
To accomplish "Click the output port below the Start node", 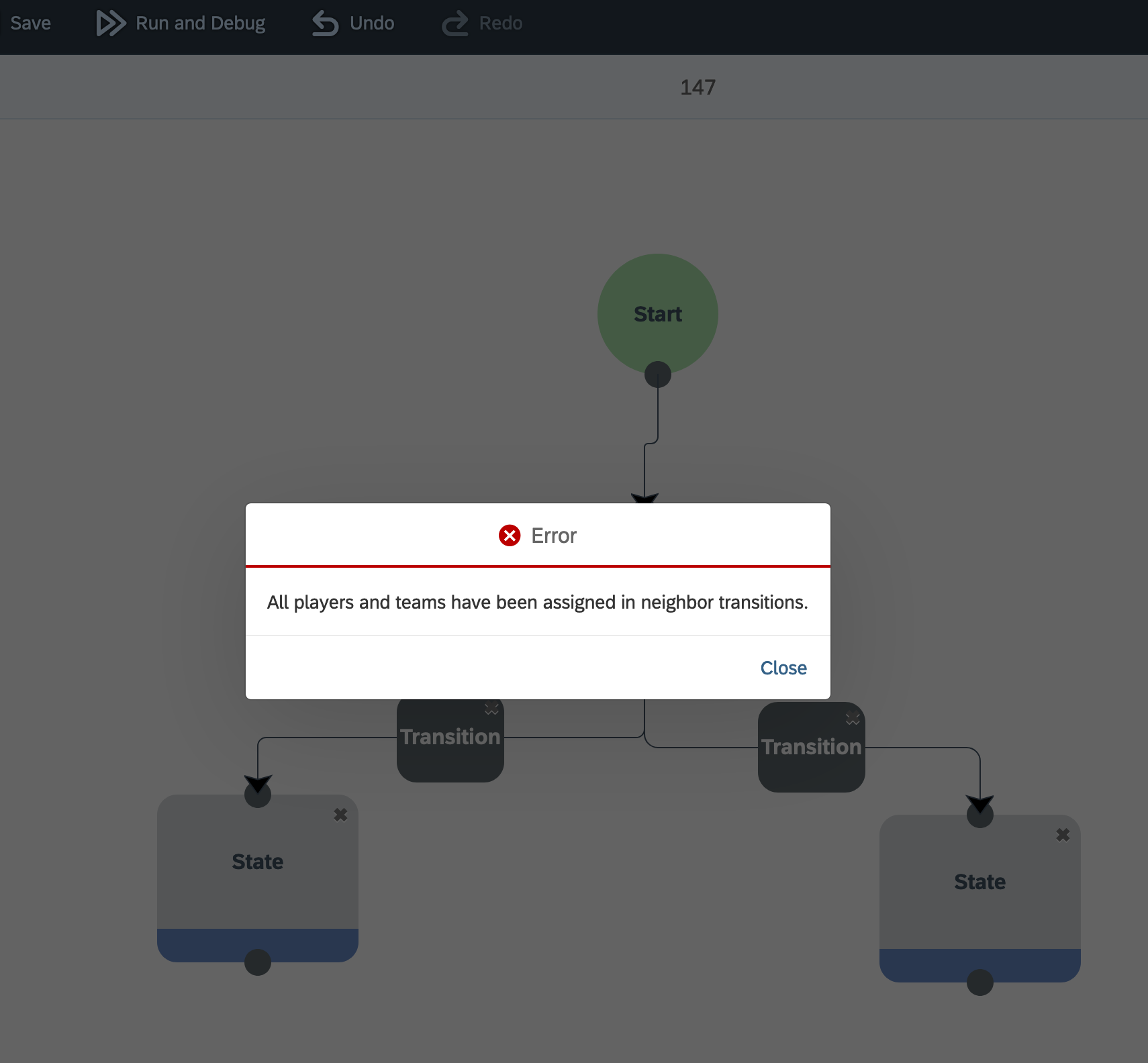I will 658,375.
